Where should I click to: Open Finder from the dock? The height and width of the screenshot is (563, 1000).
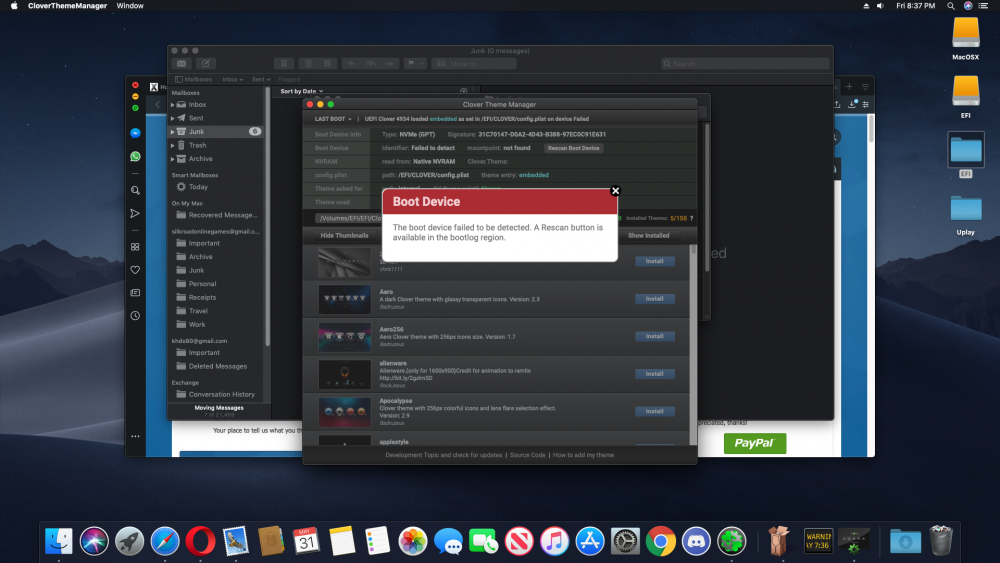(x=59, y=541)
